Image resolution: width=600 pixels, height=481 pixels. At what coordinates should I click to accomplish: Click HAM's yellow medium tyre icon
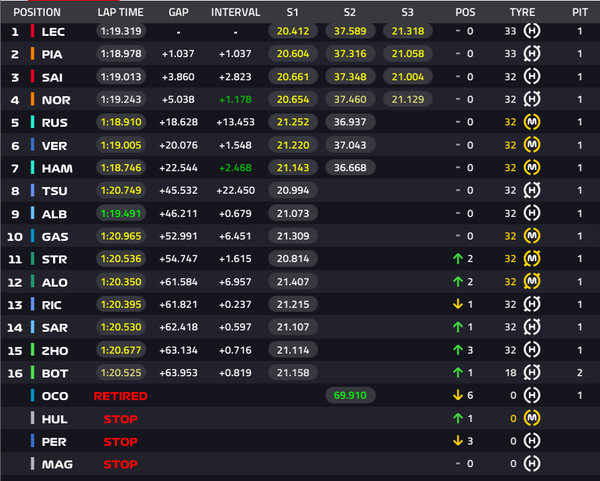point(532,168)
